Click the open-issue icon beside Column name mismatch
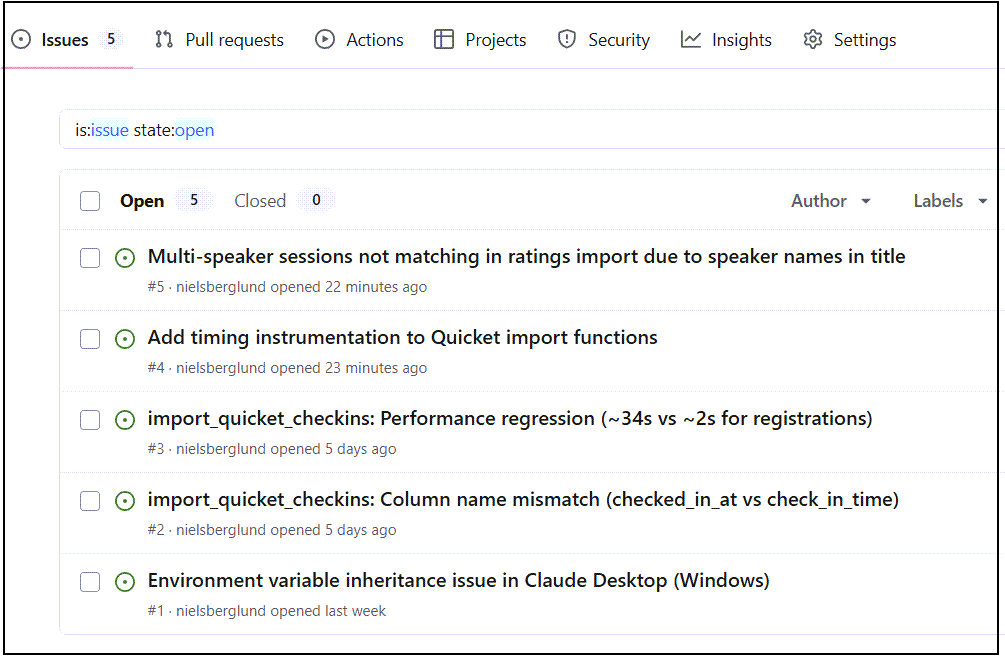 125,501
